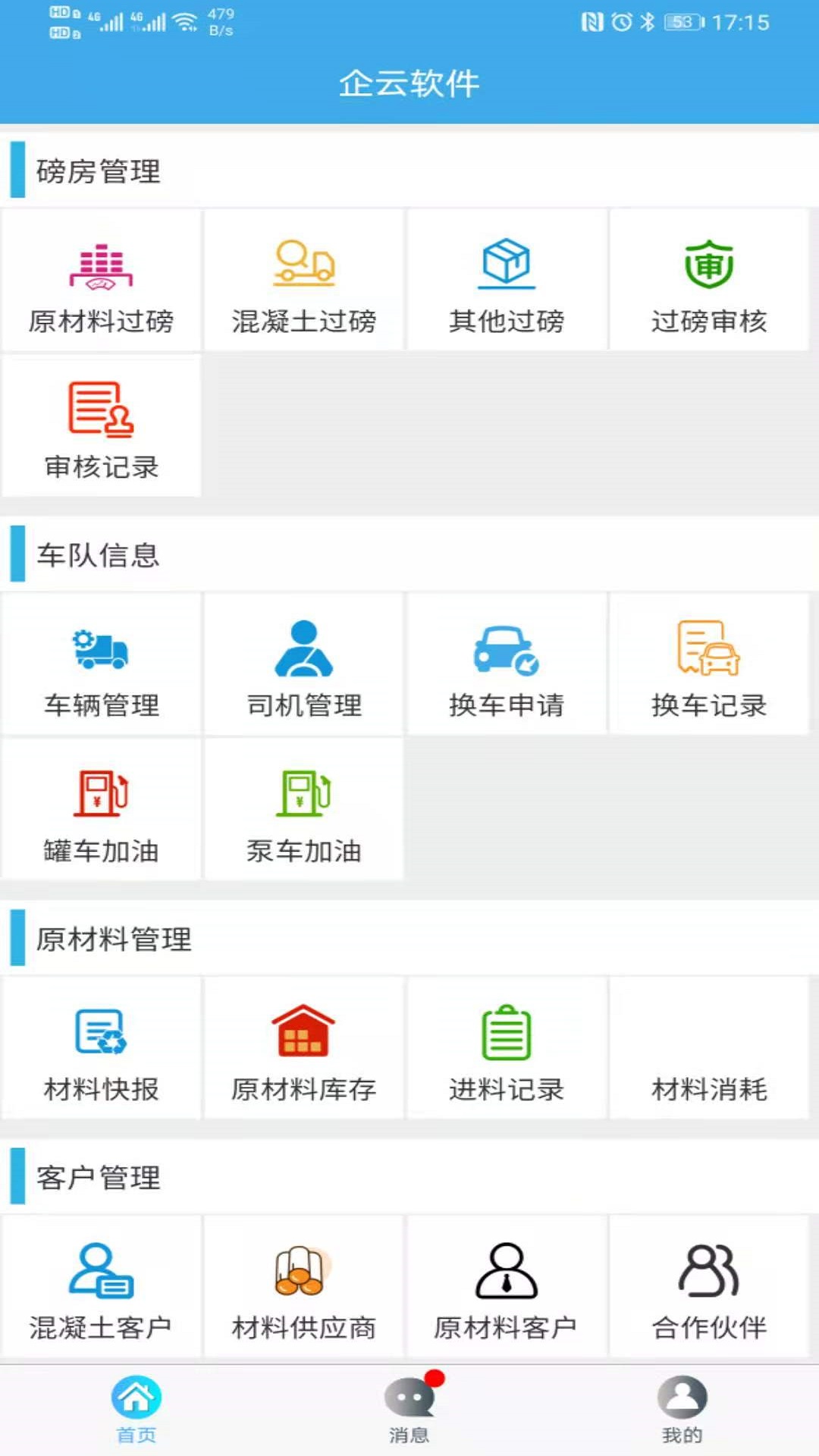Switch to the 我的 profile tab

(x=682, y=1407)
